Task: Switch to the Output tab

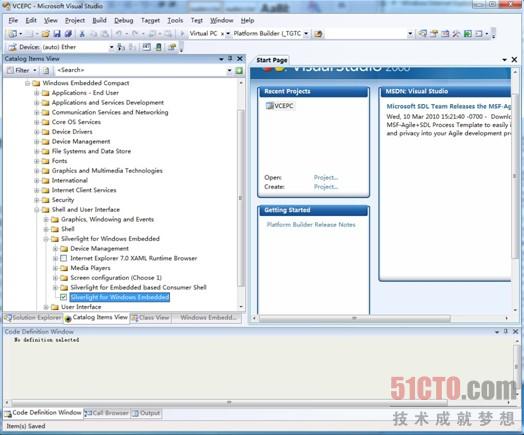Action: [x=146, y=413]
